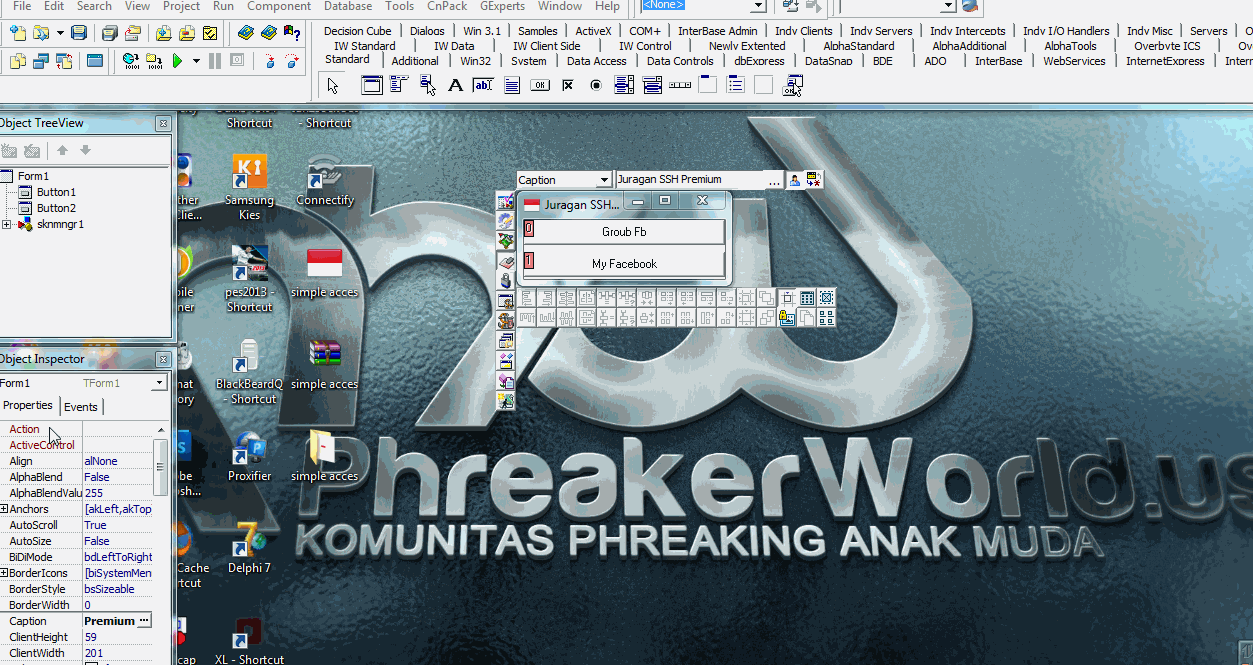Click the Save floppy disk icon
This screenshot has height=665, width=1253.
tap(79, 33)
